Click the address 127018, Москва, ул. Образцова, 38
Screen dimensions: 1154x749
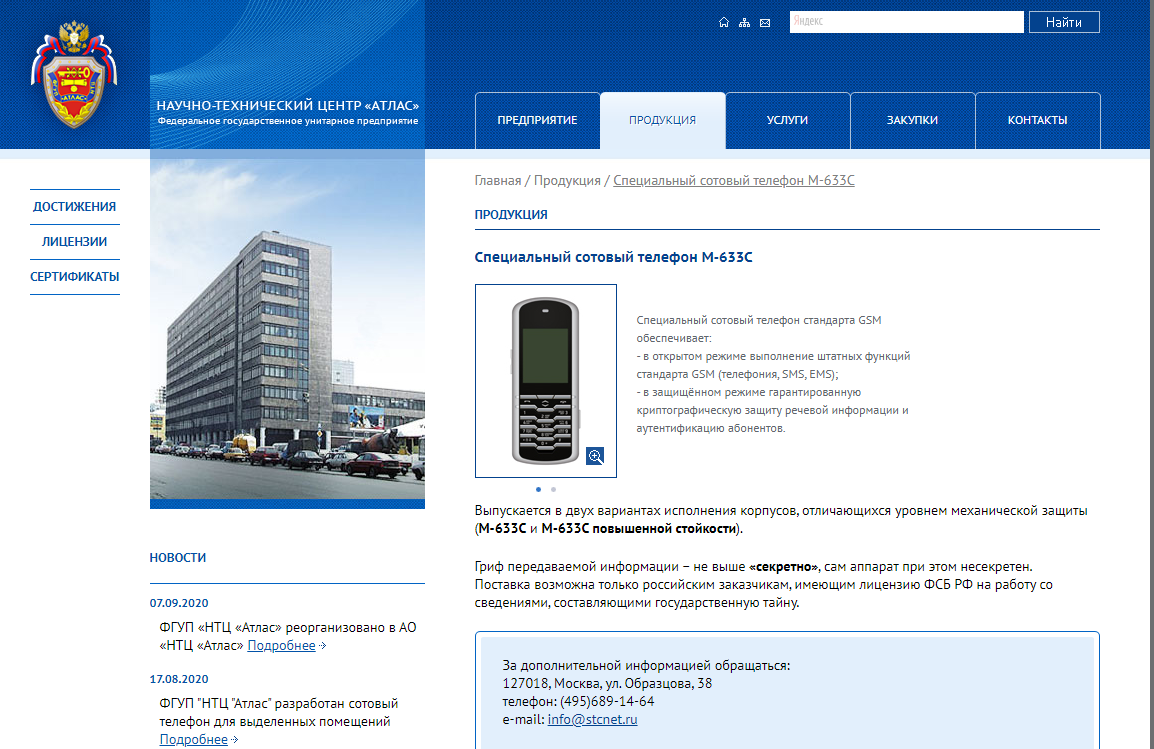pyautogui.click(x=607, y=684)
